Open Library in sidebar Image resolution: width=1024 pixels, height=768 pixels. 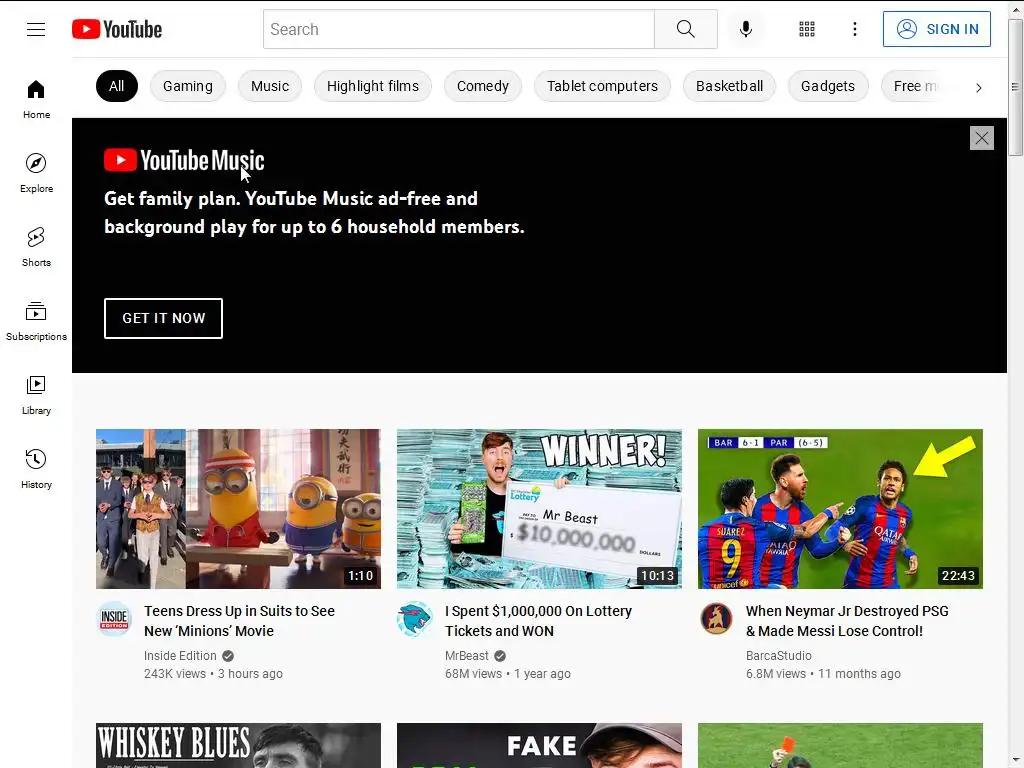36,395
